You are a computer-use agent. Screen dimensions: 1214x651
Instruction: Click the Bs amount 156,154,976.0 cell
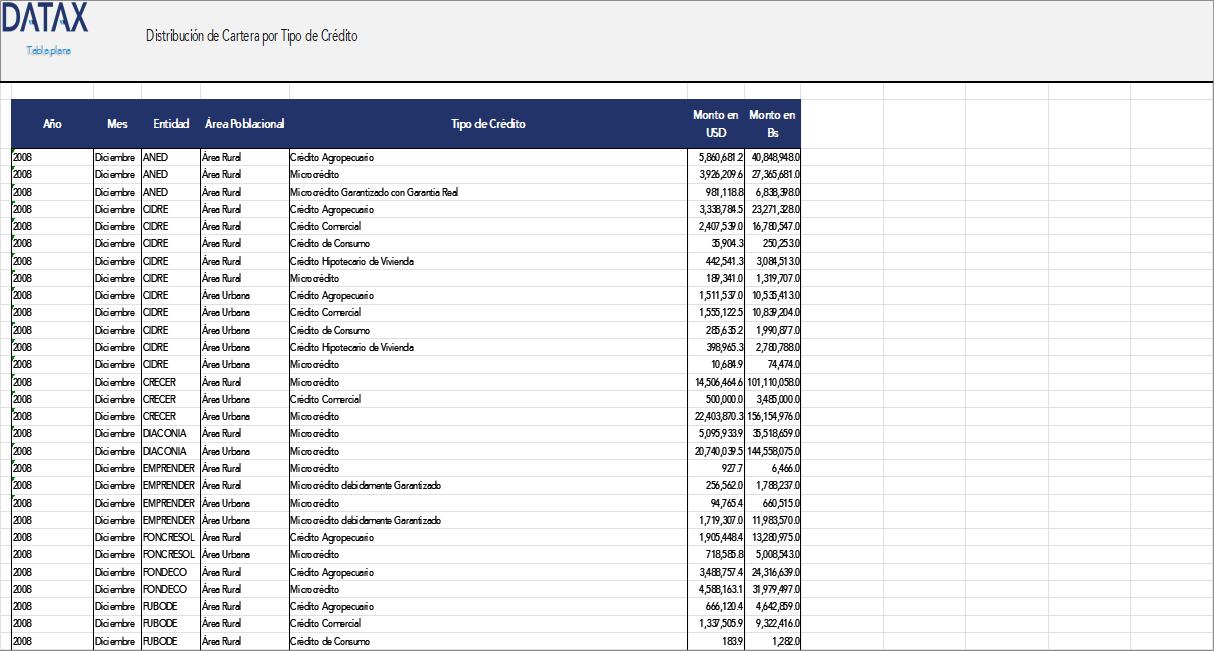[774, 416]
